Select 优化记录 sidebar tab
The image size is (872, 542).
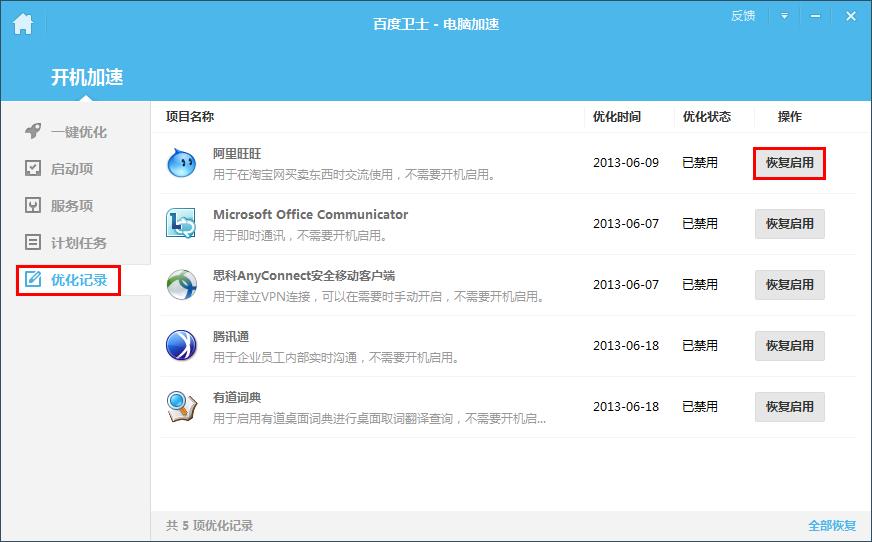(x=77, y=280)
